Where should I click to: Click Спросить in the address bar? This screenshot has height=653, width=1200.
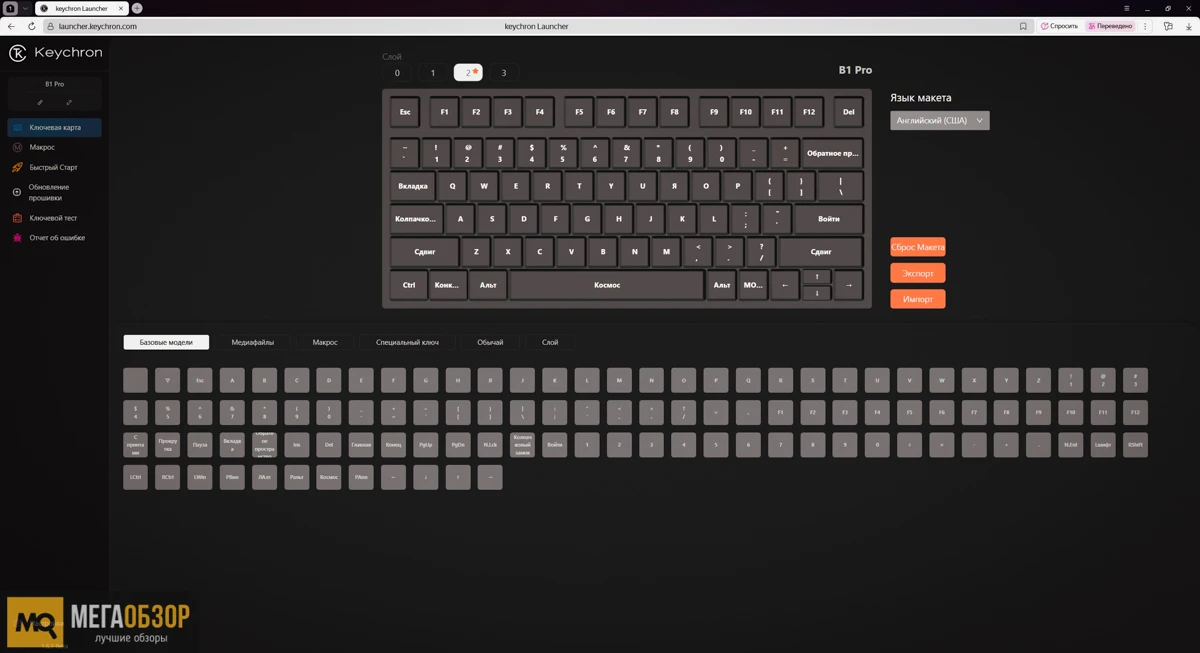(x=1059, y=26)
